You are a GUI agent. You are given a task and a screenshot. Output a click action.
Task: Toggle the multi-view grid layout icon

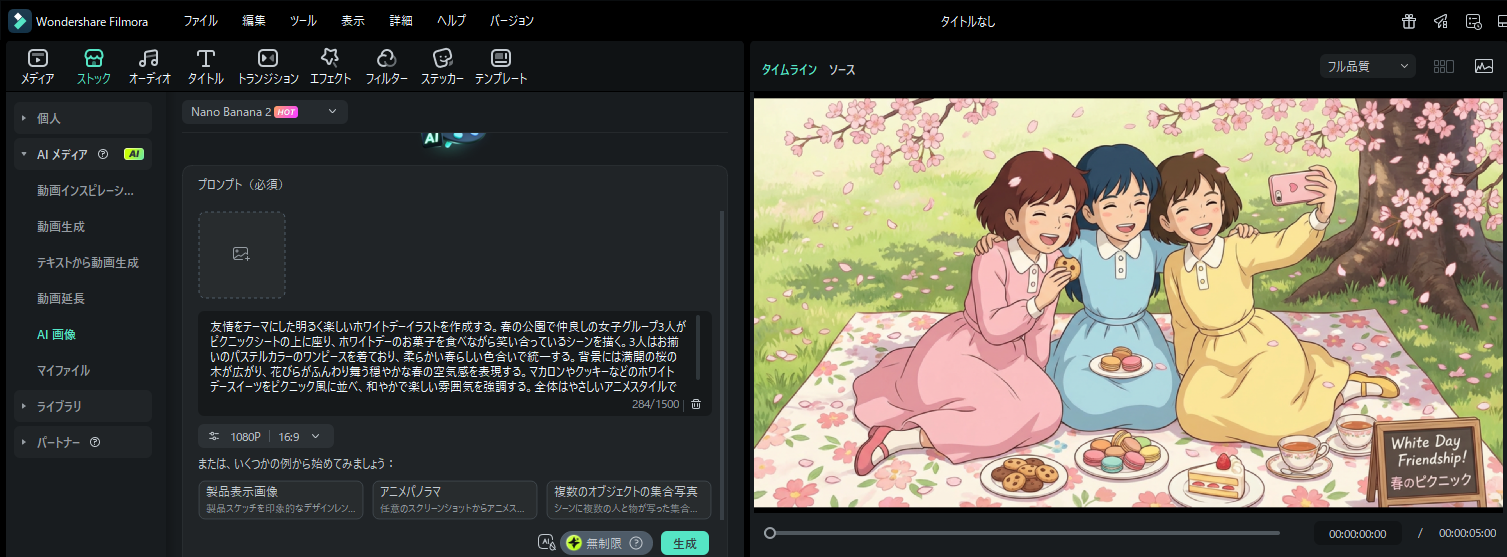pos(1444,66)
